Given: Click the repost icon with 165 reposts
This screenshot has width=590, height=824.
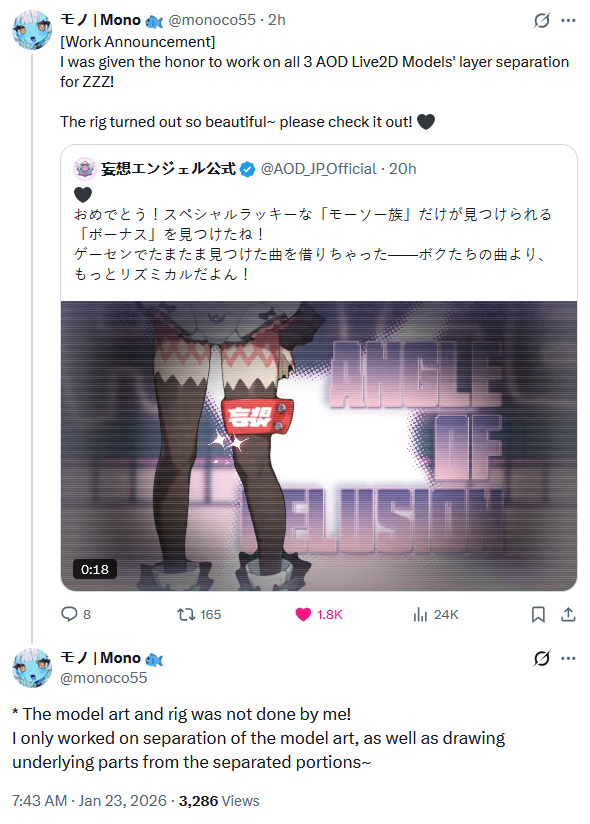Looking at the screenshot, I should click(186, 614).
